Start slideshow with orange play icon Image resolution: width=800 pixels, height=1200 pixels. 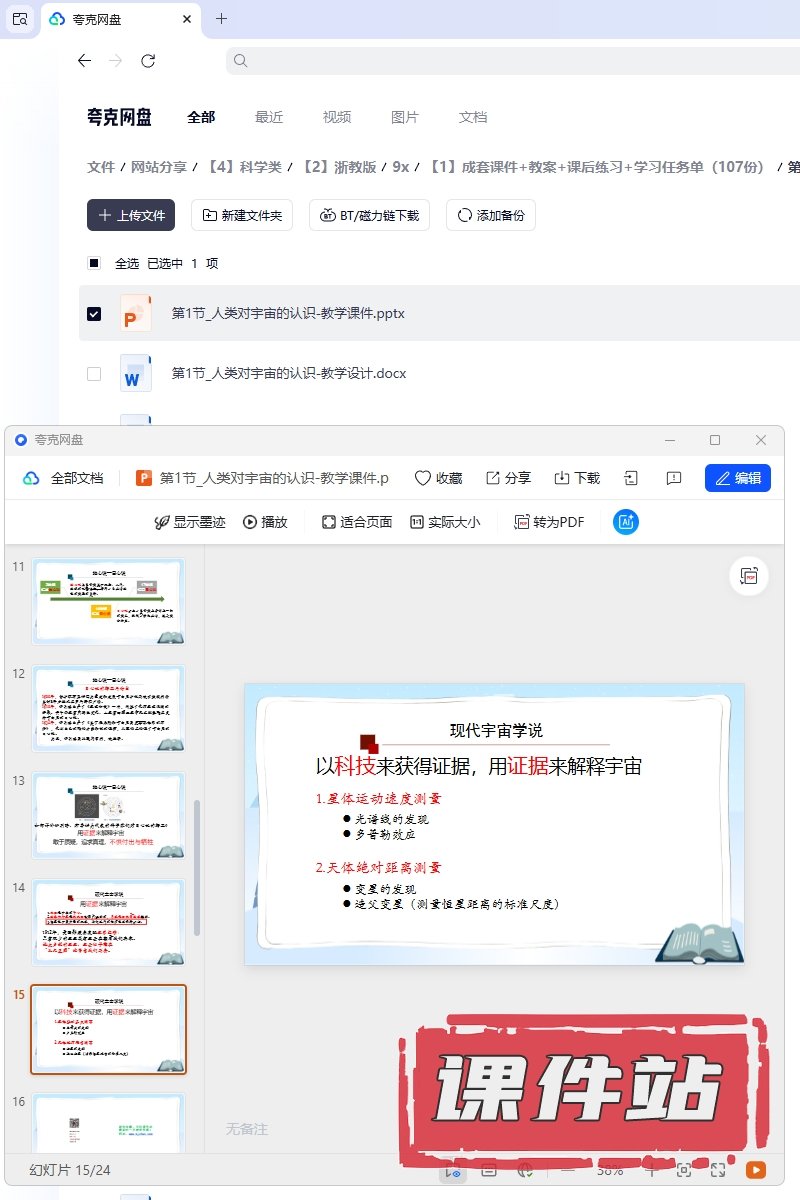tap(756, 1170)
